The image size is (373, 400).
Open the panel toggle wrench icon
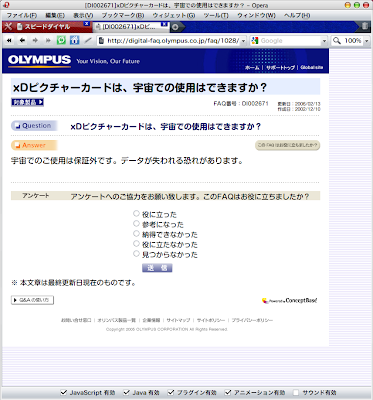[8, 27]
